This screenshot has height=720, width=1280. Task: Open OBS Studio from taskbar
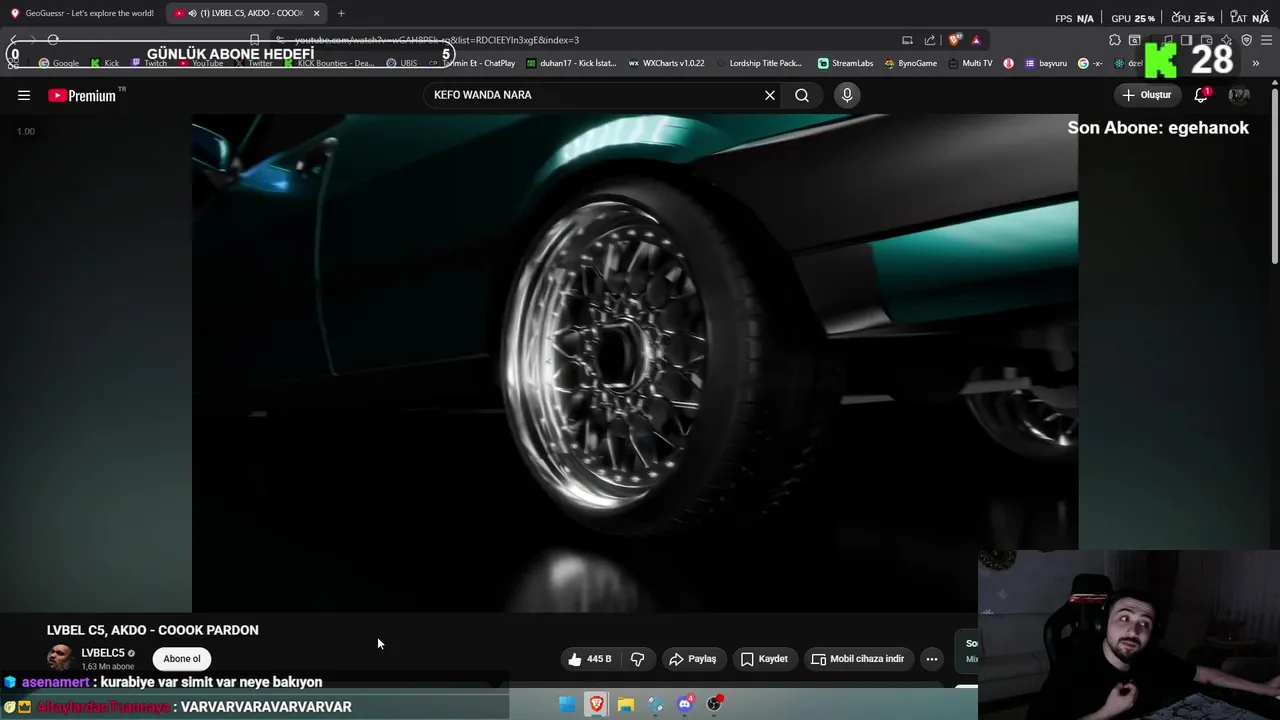pyautogui.click(x=714, y=704)
